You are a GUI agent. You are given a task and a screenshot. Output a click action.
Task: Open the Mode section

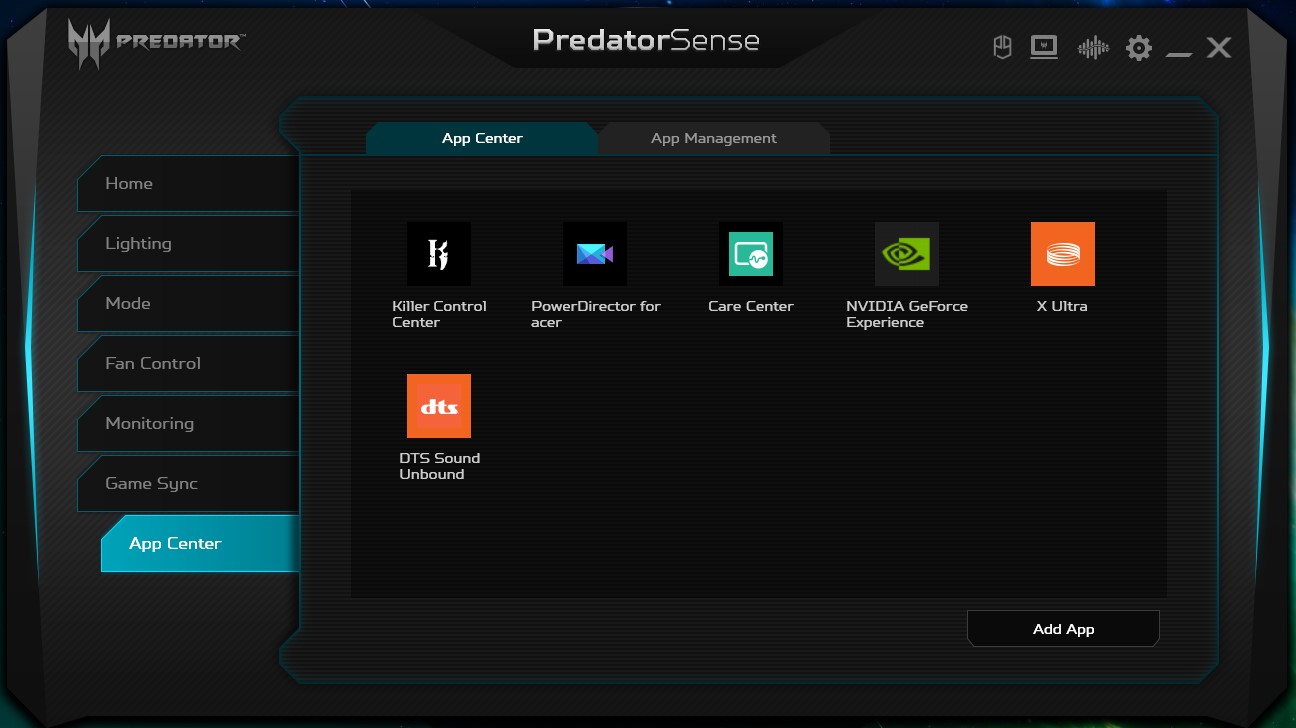click(x=188, y=304)
